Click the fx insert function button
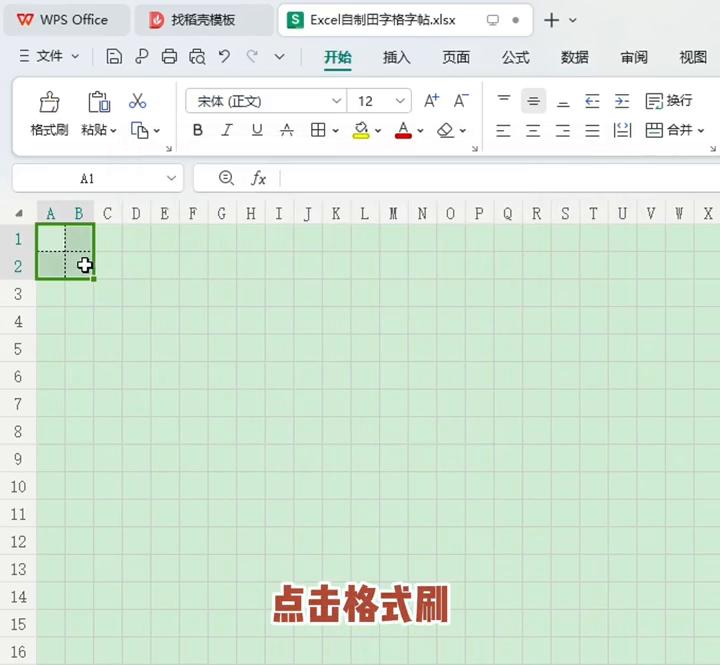 pos(259,178)
